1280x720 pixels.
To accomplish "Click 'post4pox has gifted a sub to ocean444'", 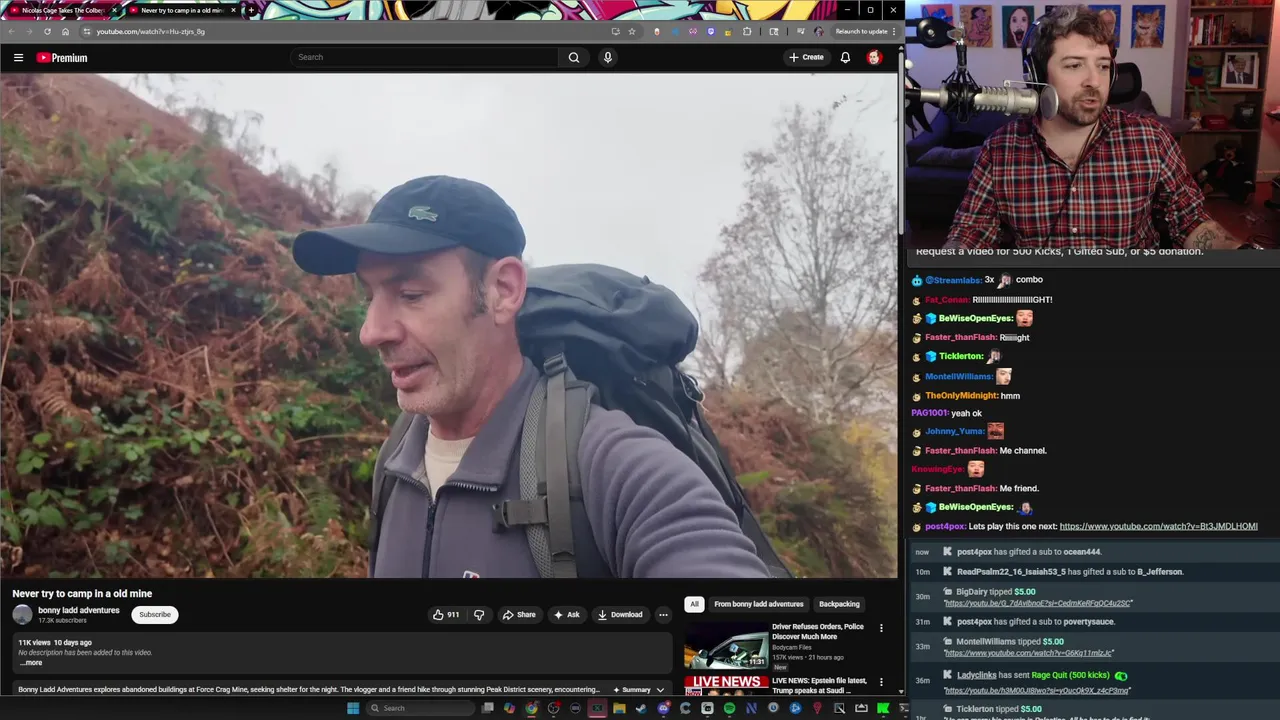I will click(x=1029, y=552).
